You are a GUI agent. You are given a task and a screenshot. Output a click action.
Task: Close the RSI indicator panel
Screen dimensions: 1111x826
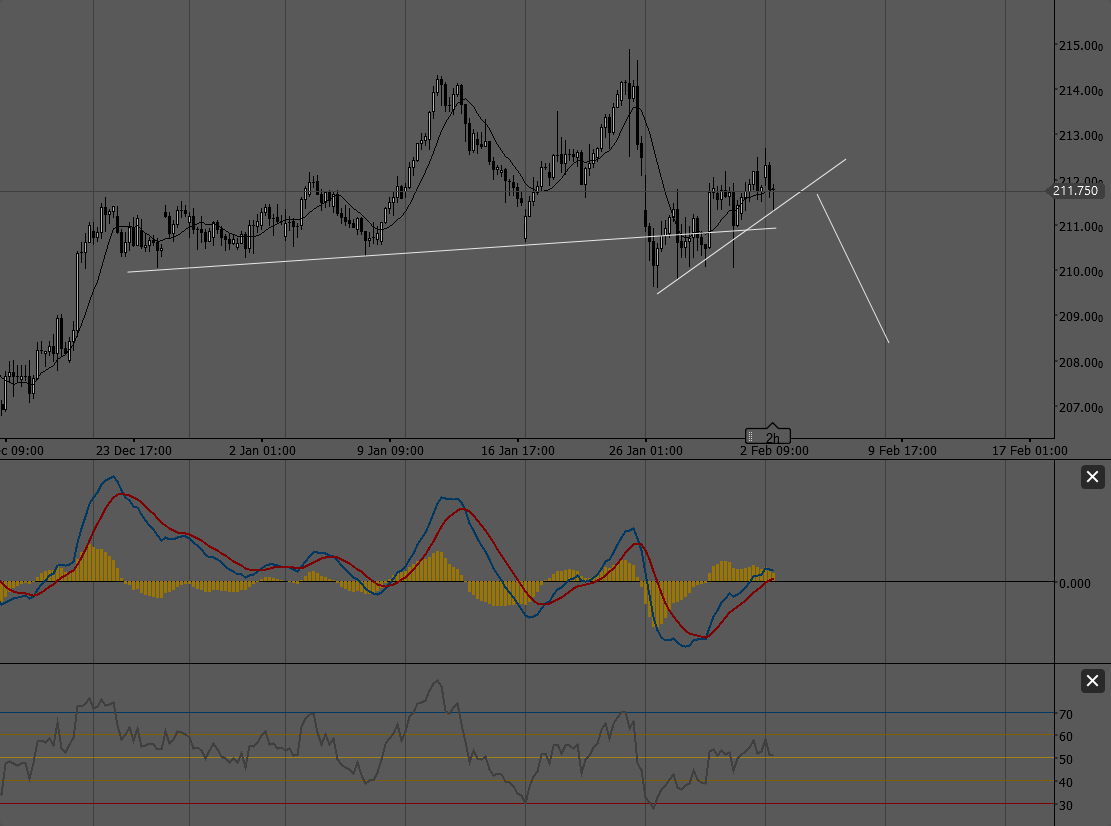(x=1092, y=681)
